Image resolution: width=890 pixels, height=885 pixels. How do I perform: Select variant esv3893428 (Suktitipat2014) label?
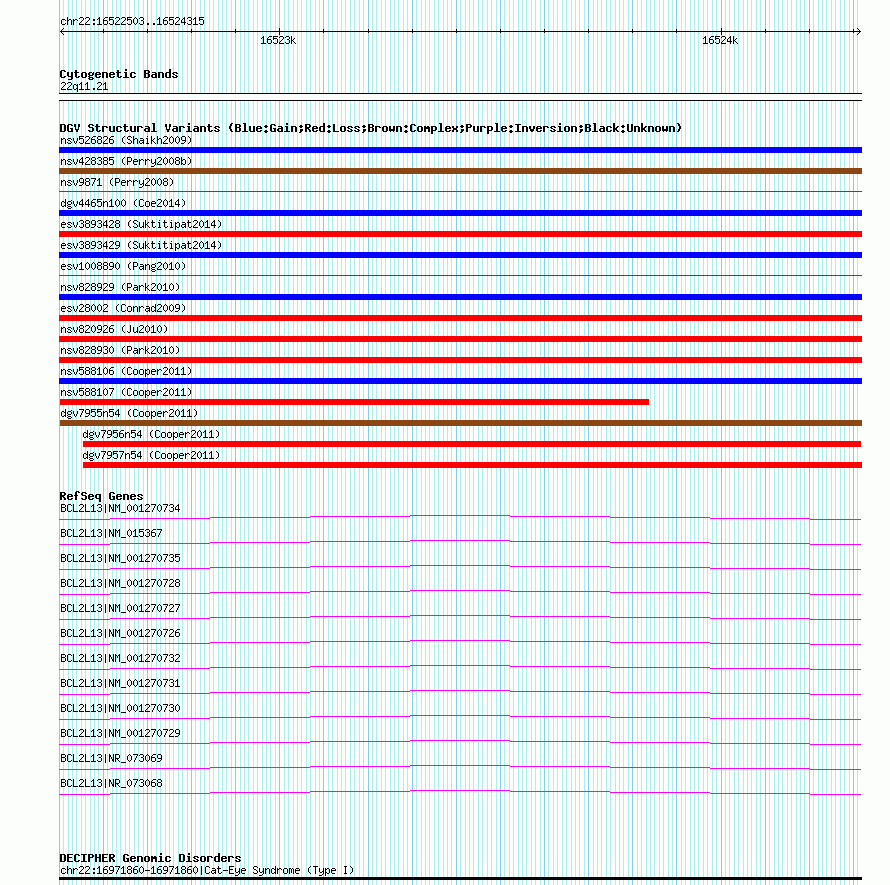[x=141, y=224]
